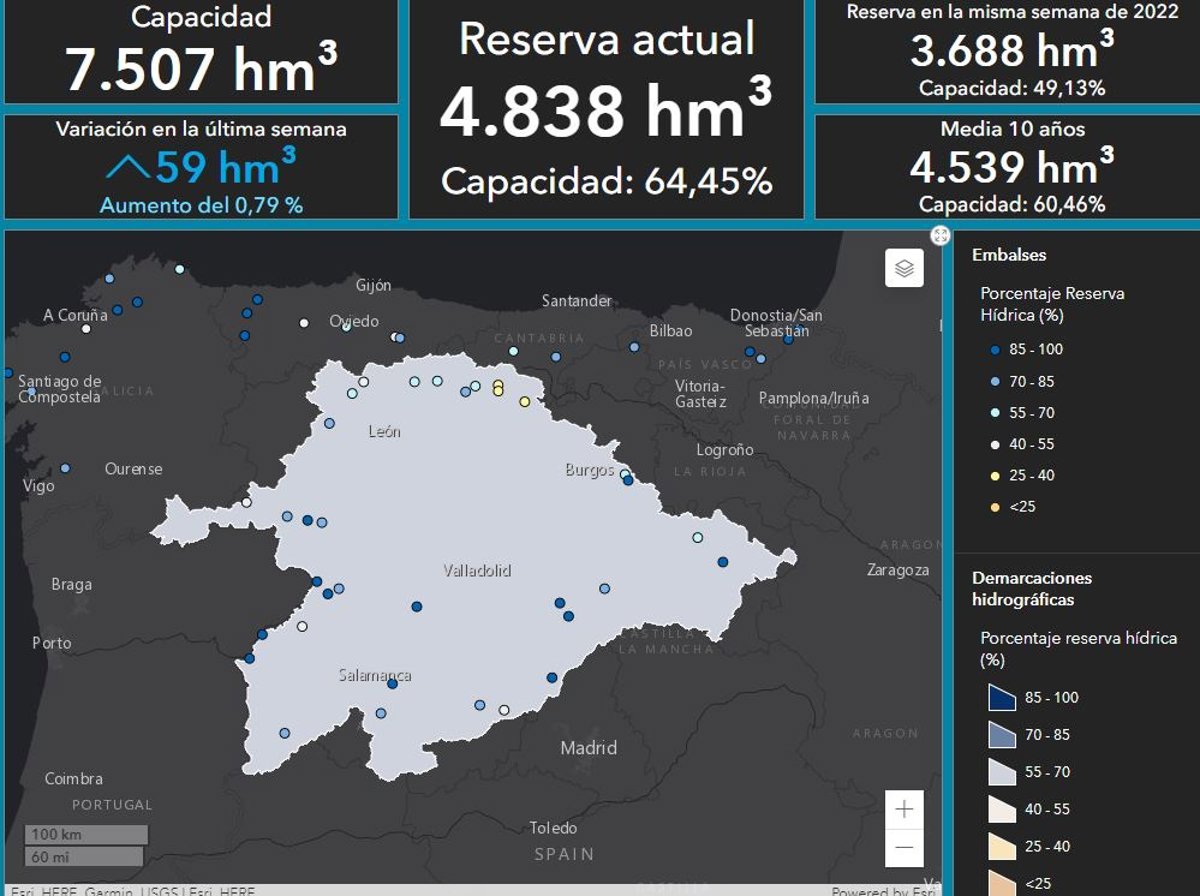
Task: Click the Valladolid label on the map
Action: (477, 571)
